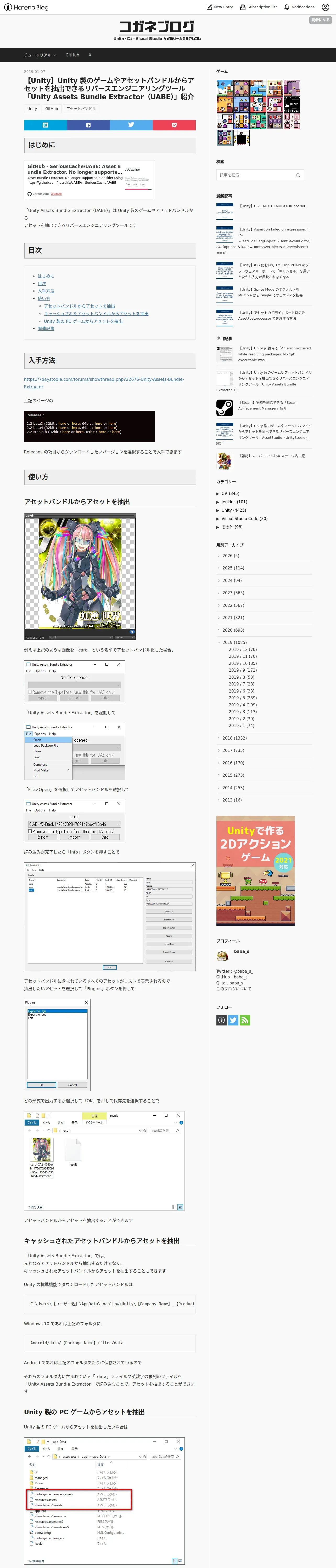Open the Unity (4425) category

(x=234, y=510)
